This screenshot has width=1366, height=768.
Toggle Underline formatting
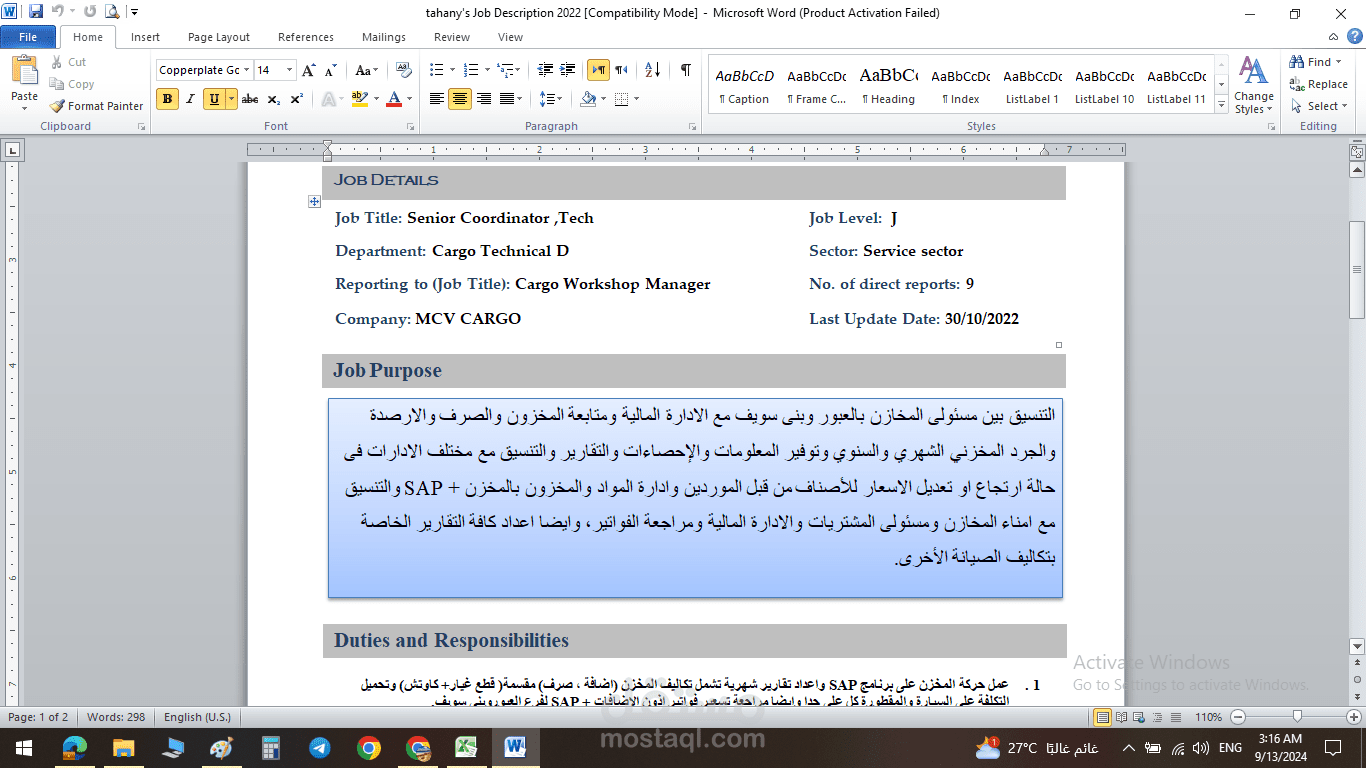click(214, 99)
